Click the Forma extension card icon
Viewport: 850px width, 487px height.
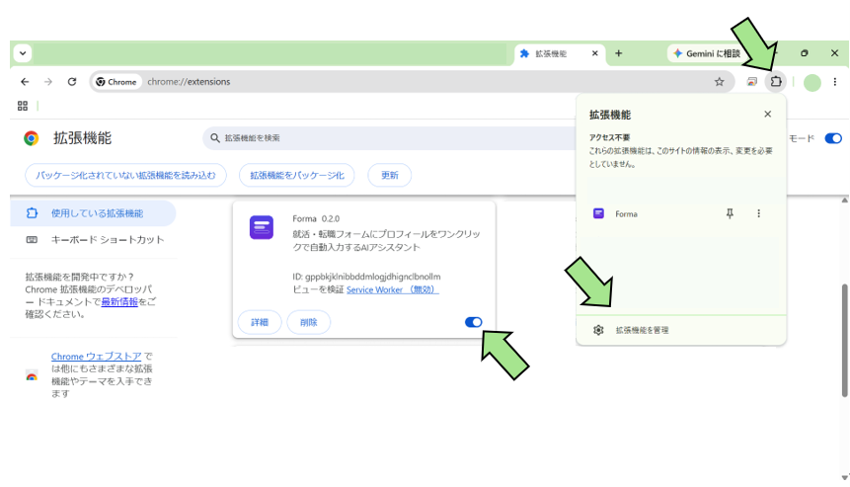coord(261,227)
